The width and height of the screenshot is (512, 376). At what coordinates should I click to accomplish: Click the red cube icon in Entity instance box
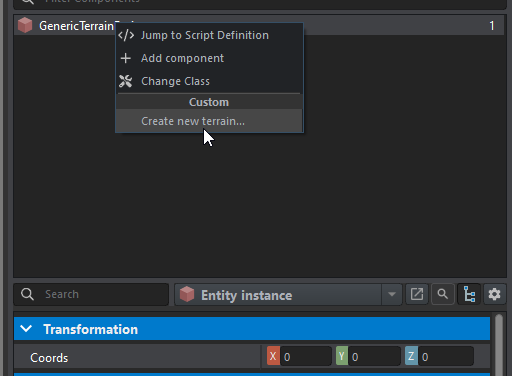(187, 294)
